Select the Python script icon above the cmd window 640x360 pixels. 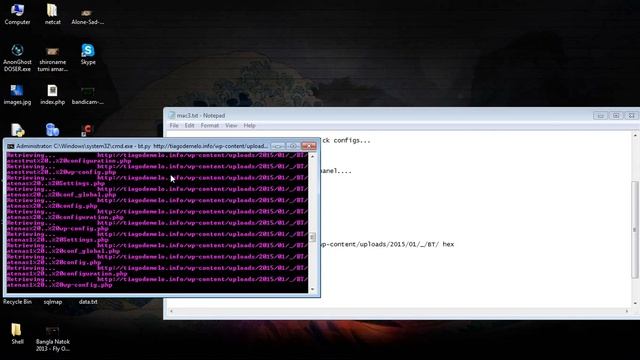18,130
